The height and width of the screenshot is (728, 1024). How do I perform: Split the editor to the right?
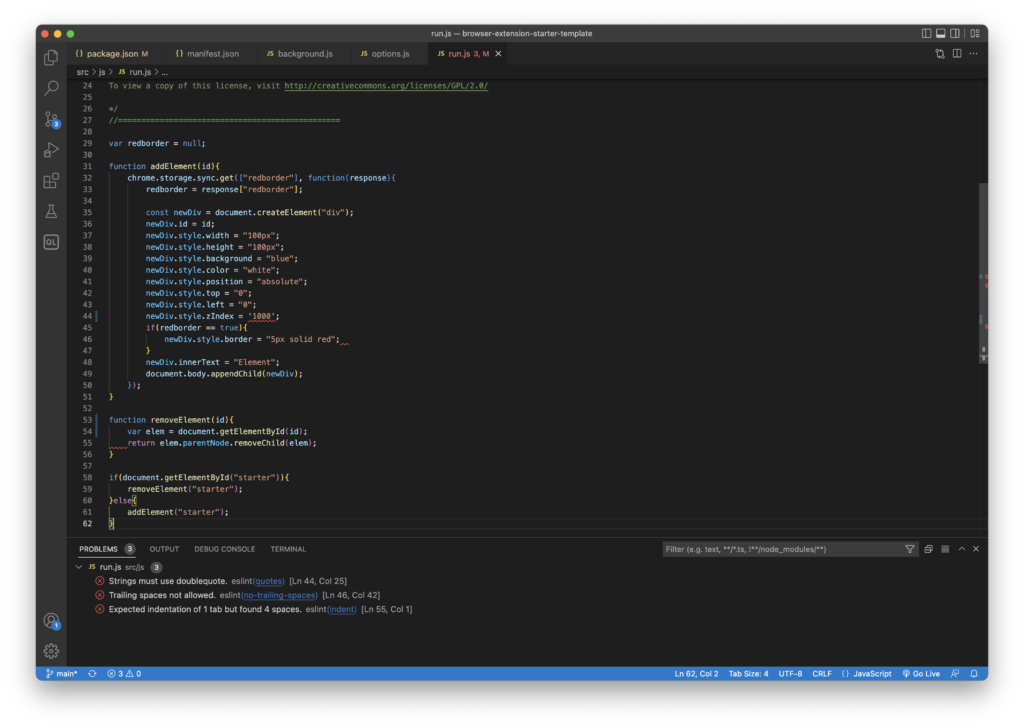click(957, 54)
